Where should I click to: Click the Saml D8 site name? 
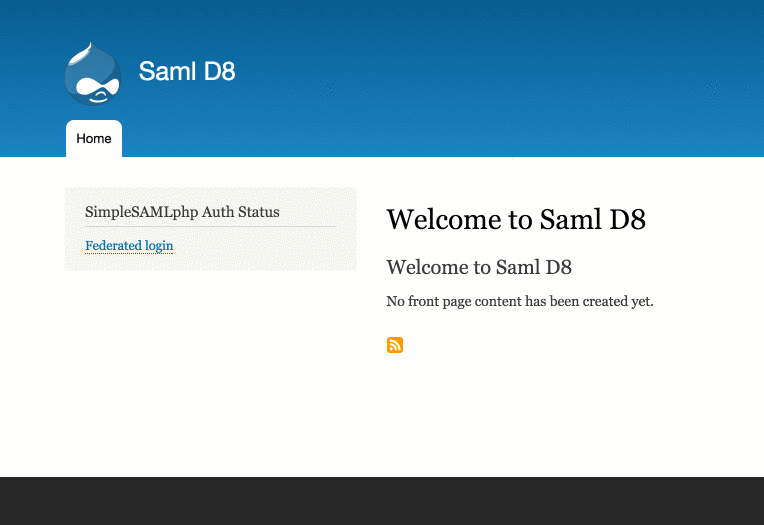tap(187, 71)
